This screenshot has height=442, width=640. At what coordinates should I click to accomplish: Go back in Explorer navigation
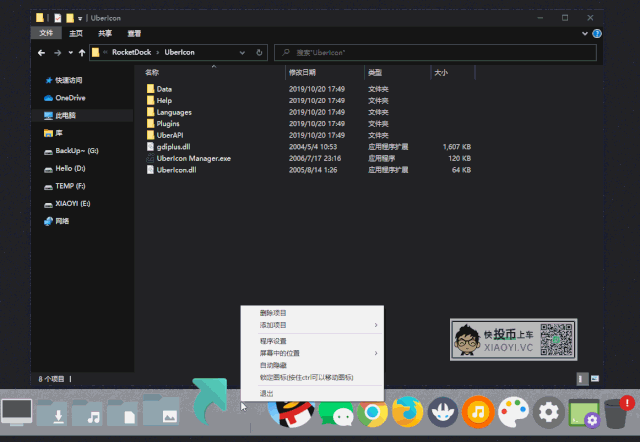(41, 53)
